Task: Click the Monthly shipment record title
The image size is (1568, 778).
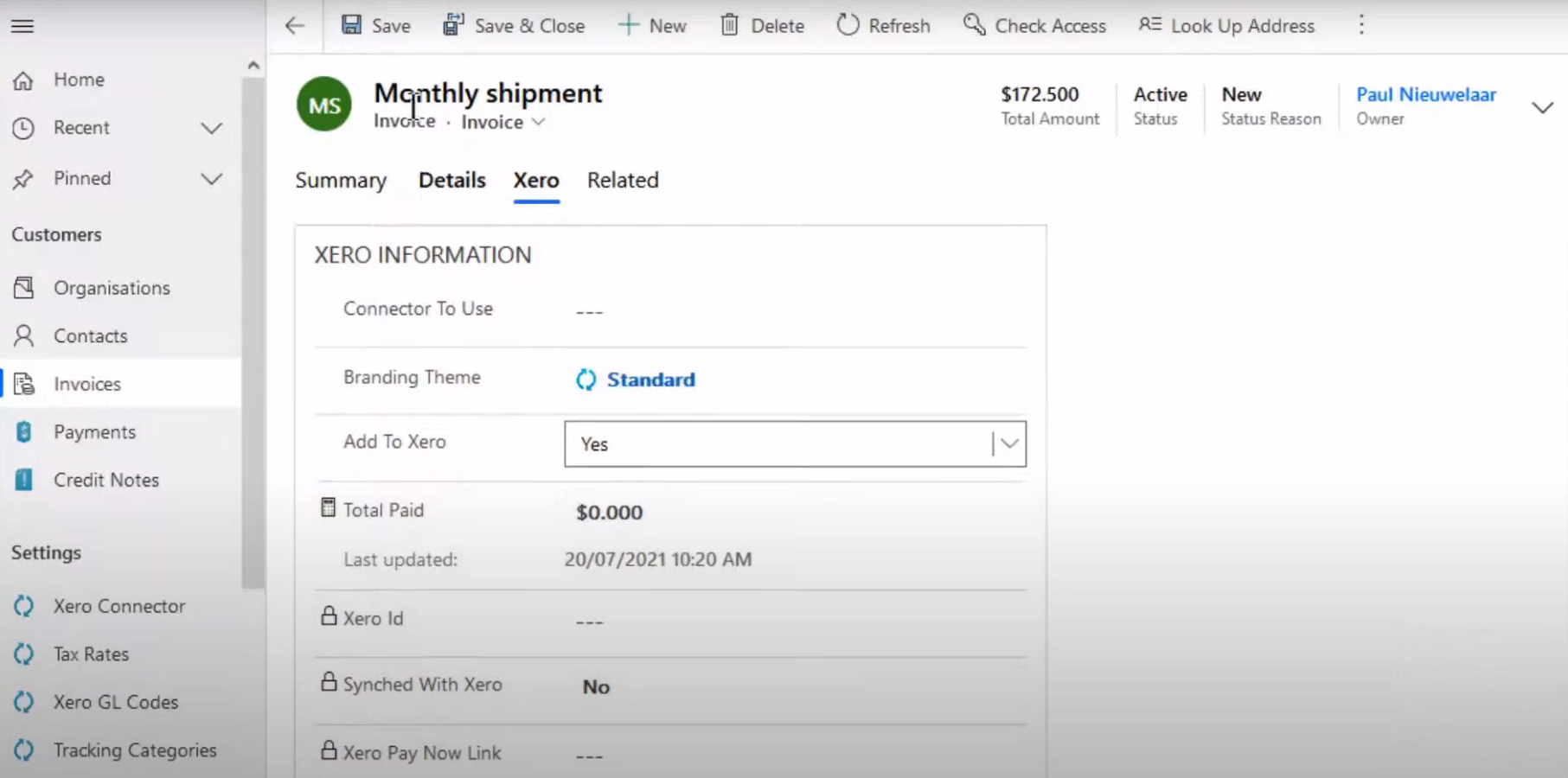Action: coord(488,92)
